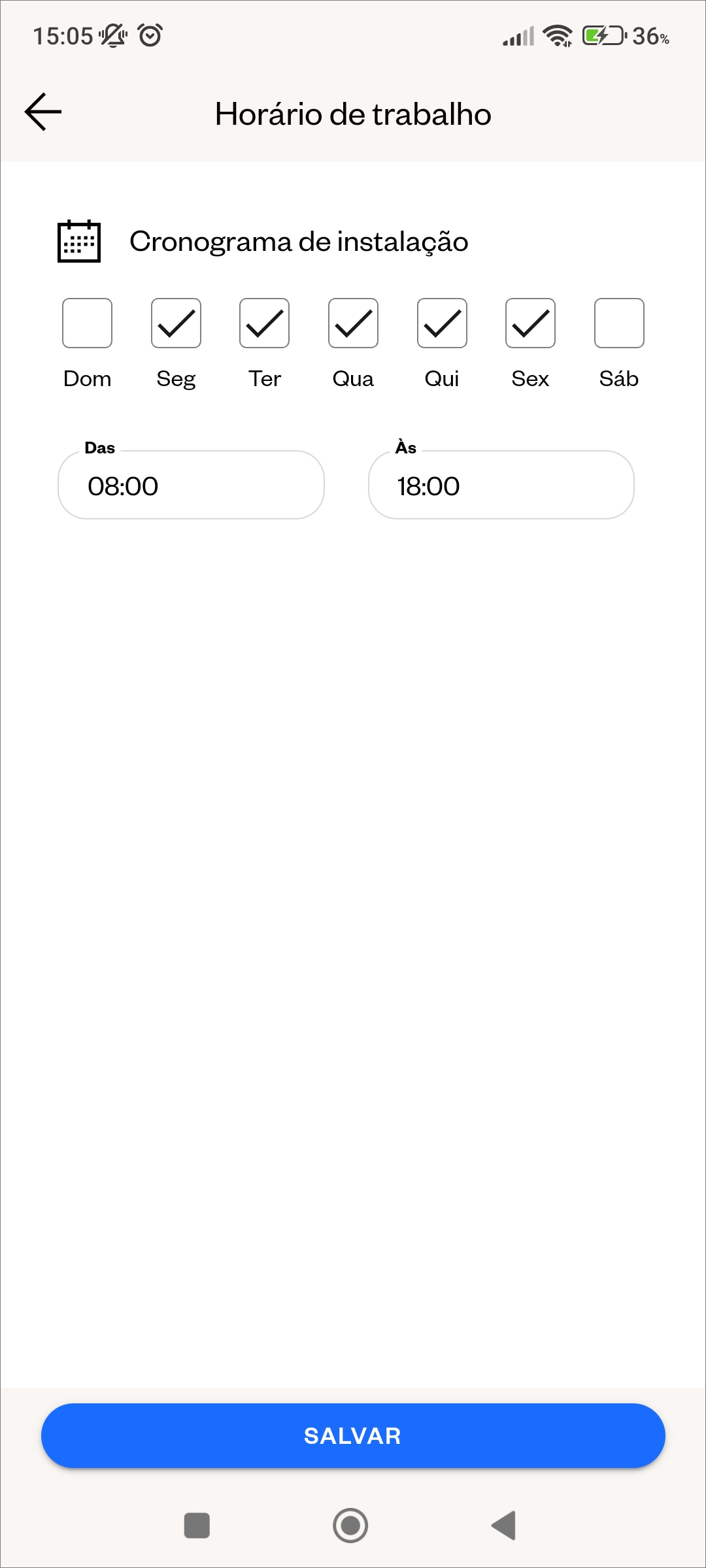
Task: Tap the Cronograma de instalação heading
Action: [x=299, y=242]
